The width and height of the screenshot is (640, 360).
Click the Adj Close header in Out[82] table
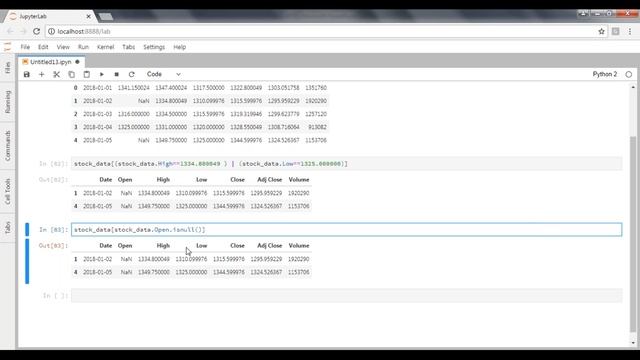(x=269, y=180)
